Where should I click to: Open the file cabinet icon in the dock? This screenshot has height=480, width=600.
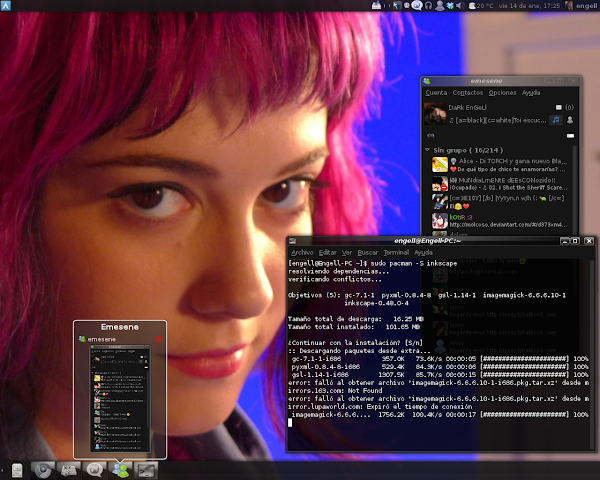[17, 470]
